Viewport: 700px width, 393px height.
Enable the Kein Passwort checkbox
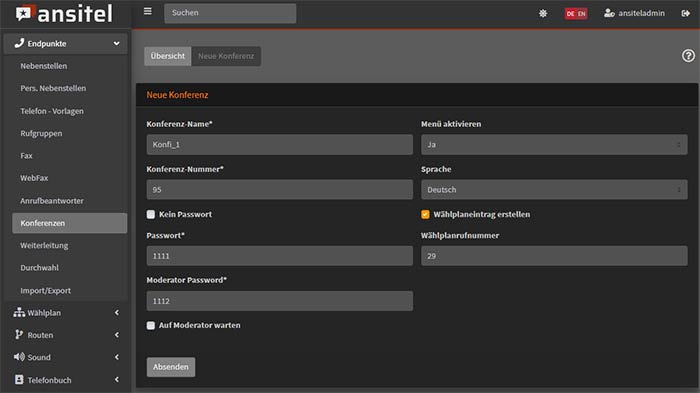pos(151,214)
